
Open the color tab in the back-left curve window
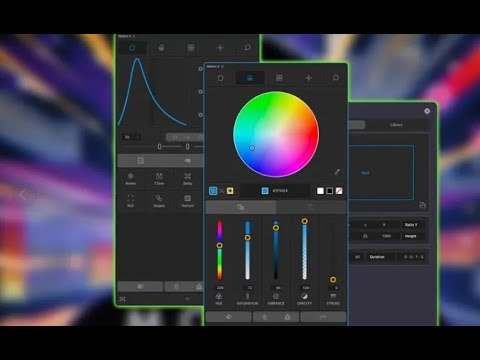click(x=161, y=48)
